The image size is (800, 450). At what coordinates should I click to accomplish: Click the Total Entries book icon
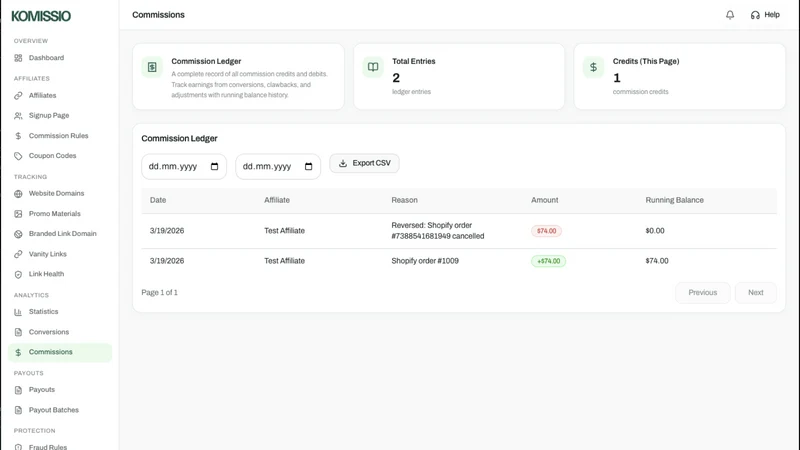point(373,67)
